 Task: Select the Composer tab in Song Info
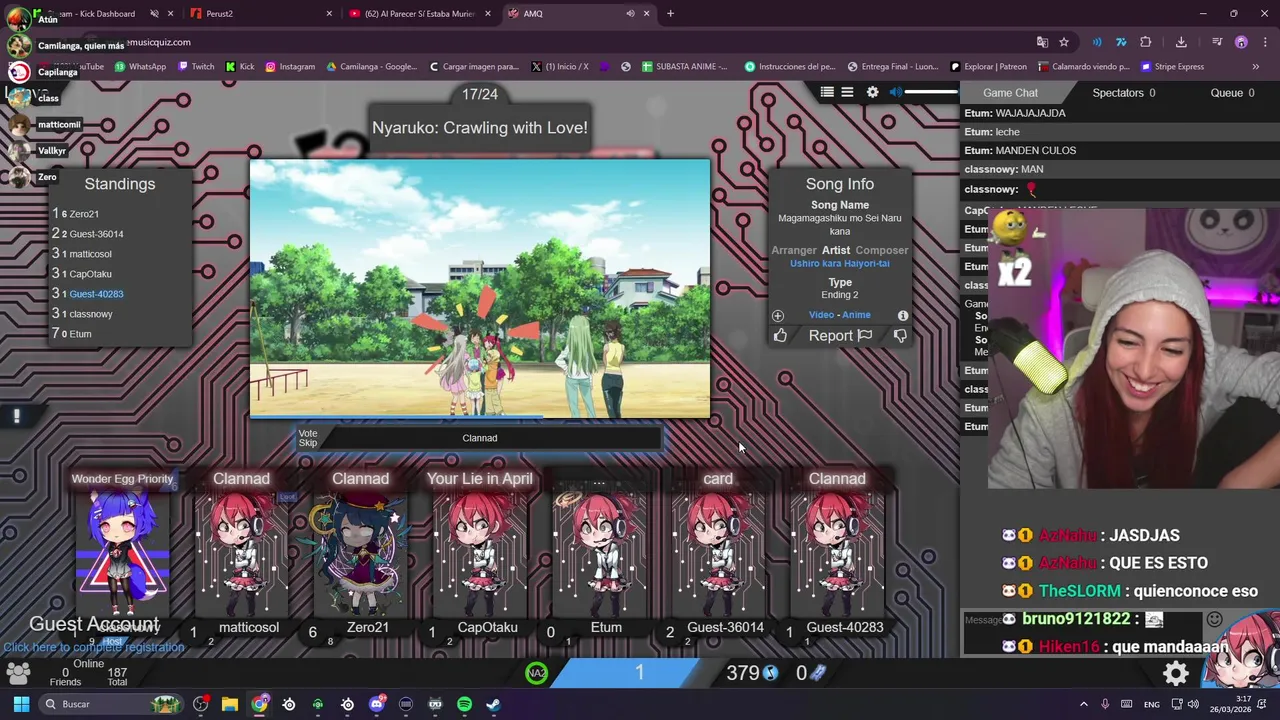click(882, 250)
